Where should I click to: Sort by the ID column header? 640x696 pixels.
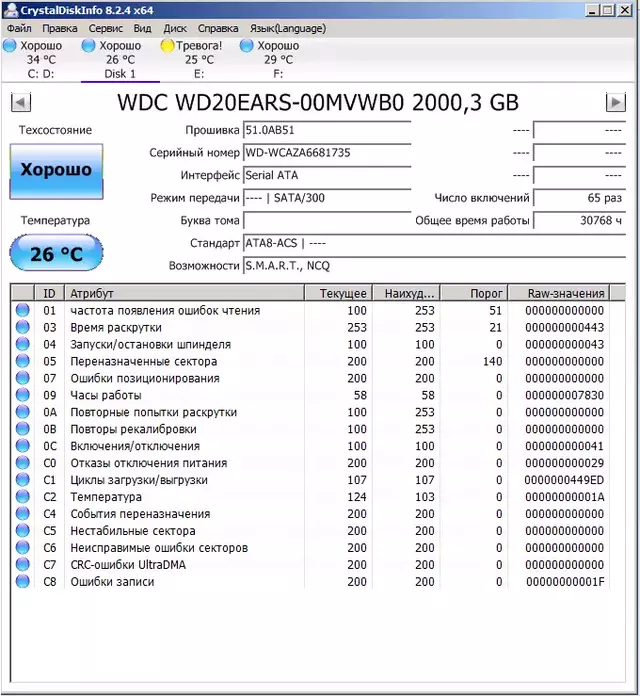49,293
